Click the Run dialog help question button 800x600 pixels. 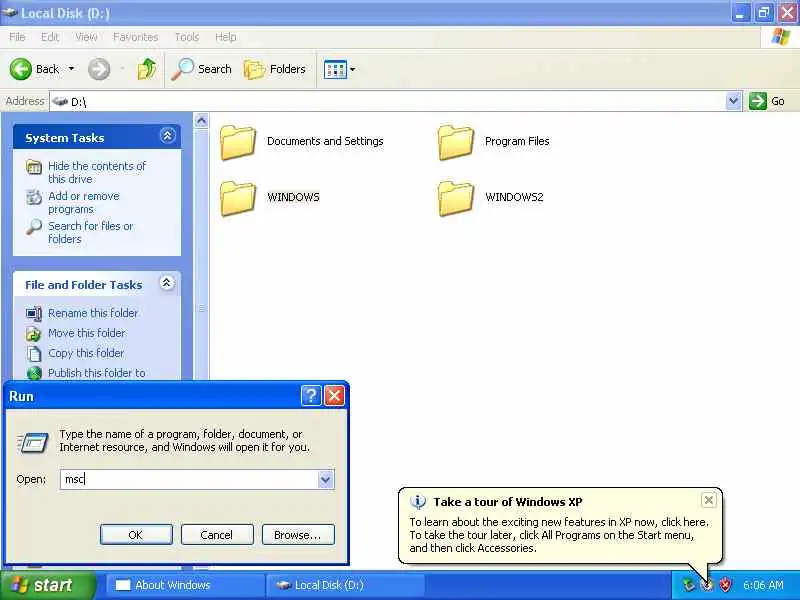311,395
